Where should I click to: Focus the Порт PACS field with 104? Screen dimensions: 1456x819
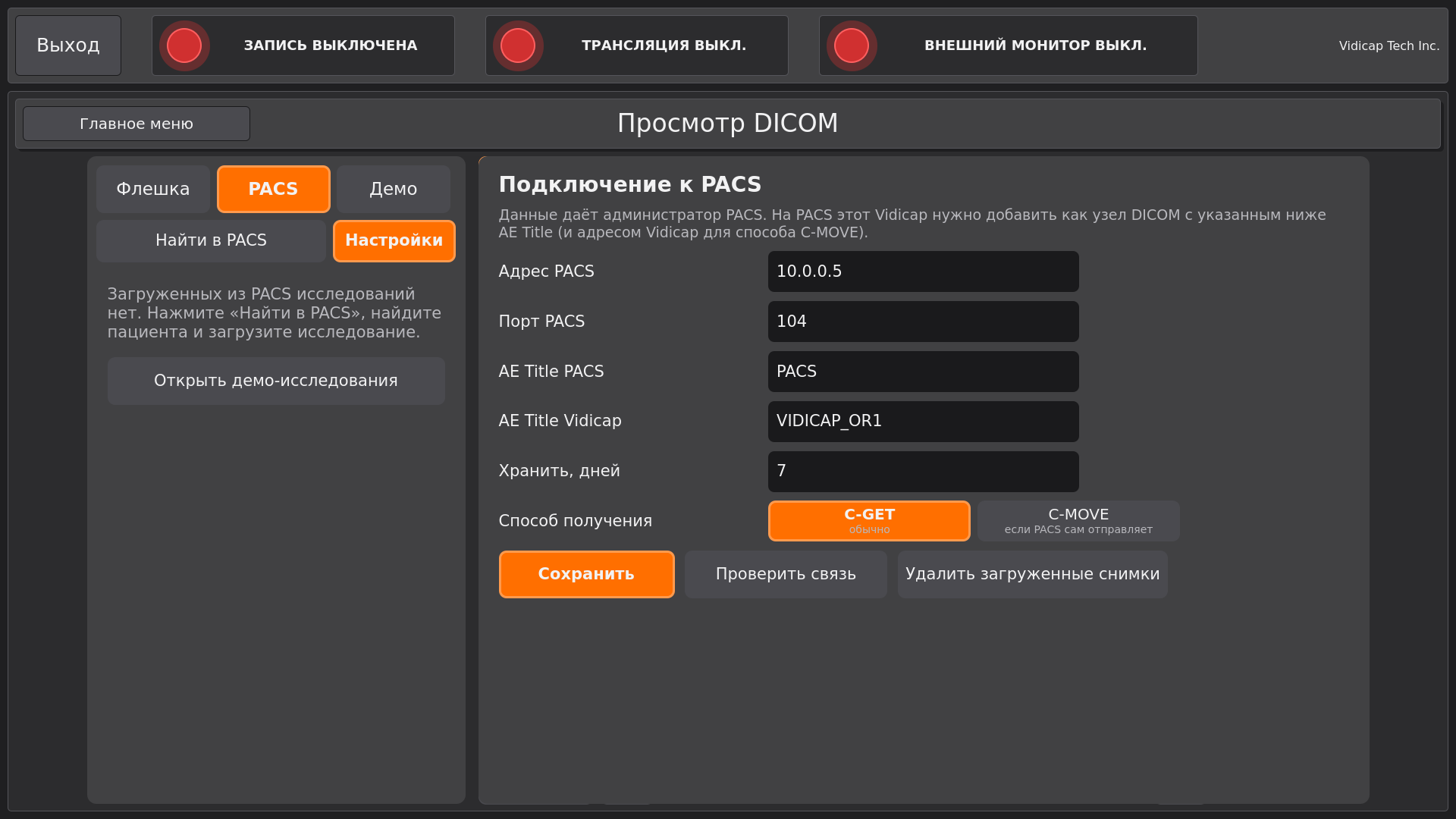(924, 322)
